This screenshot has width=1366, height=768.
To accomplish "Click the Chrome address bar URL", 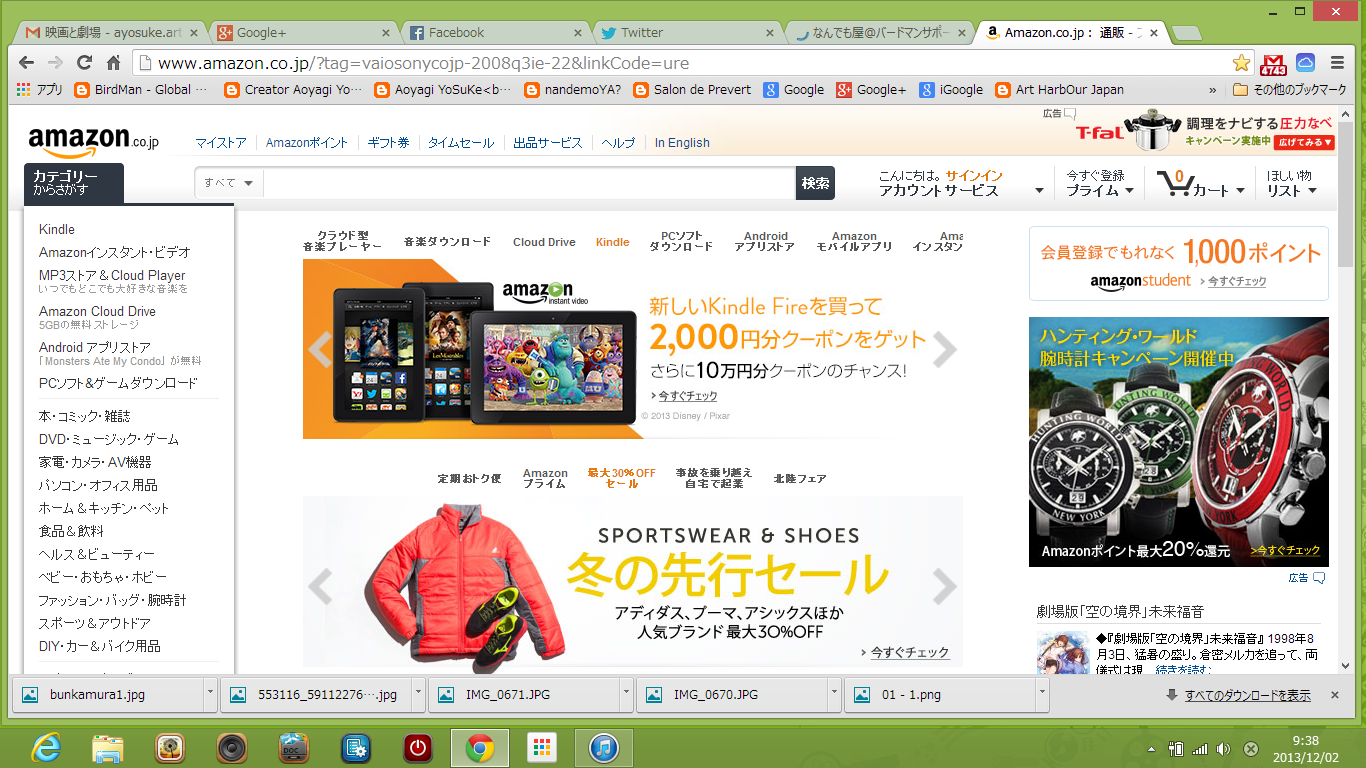I will 424,63.
